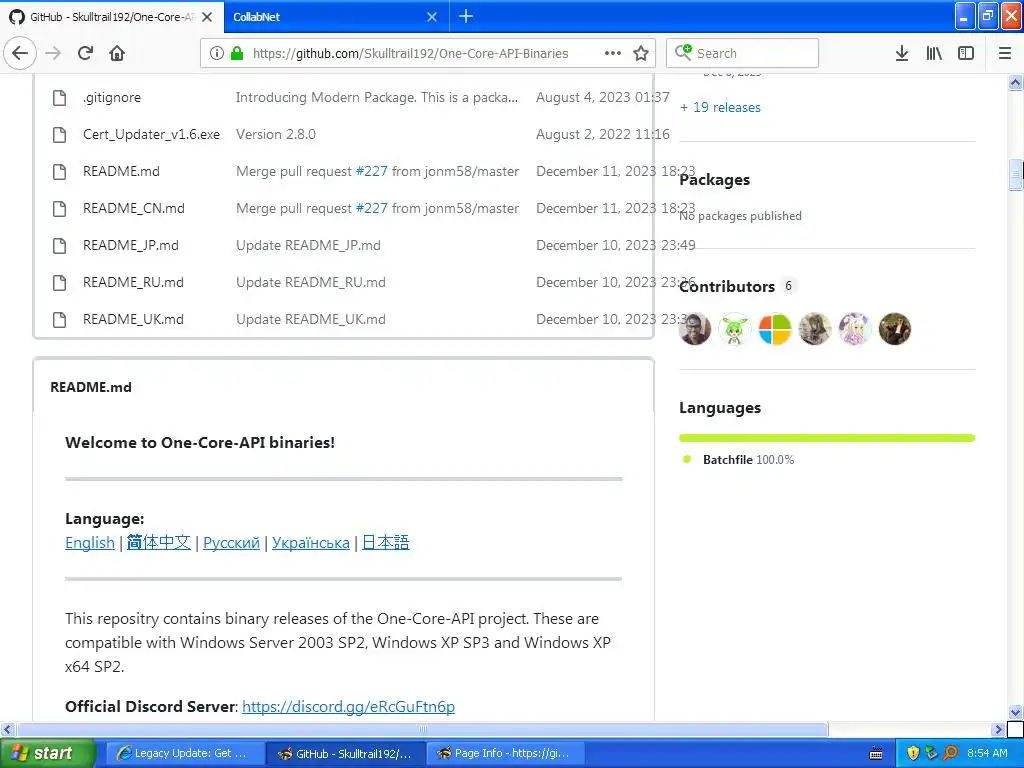Click the README_JP.md file icon
The height and width of the screenshot is (768, 1024).
tap(59, 246)
